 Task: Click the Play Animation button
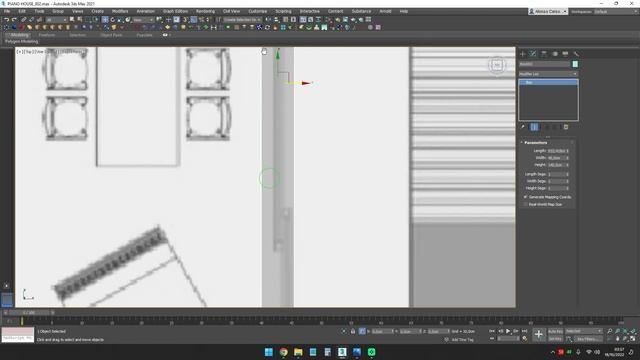coord(508,331)
